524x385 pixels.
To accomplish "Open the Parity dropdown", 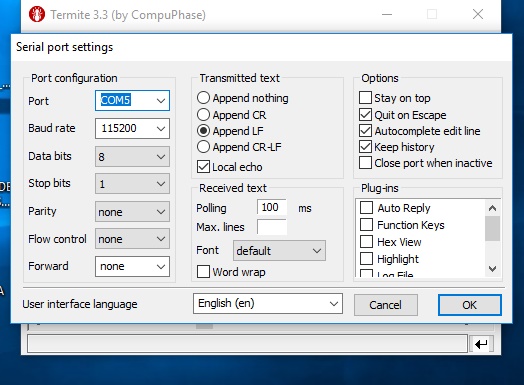I will [x=132, y=212].
